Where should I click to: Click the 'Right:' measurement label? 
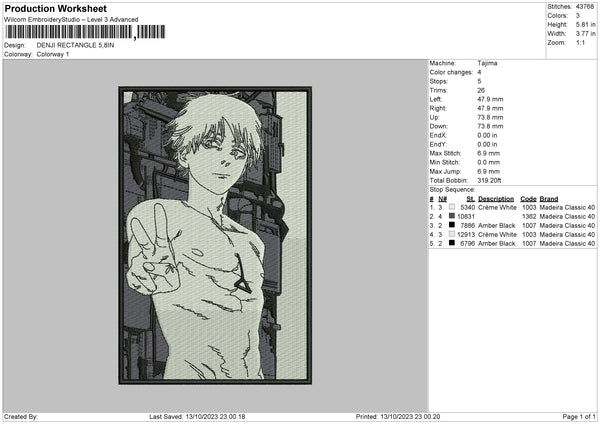437,108
